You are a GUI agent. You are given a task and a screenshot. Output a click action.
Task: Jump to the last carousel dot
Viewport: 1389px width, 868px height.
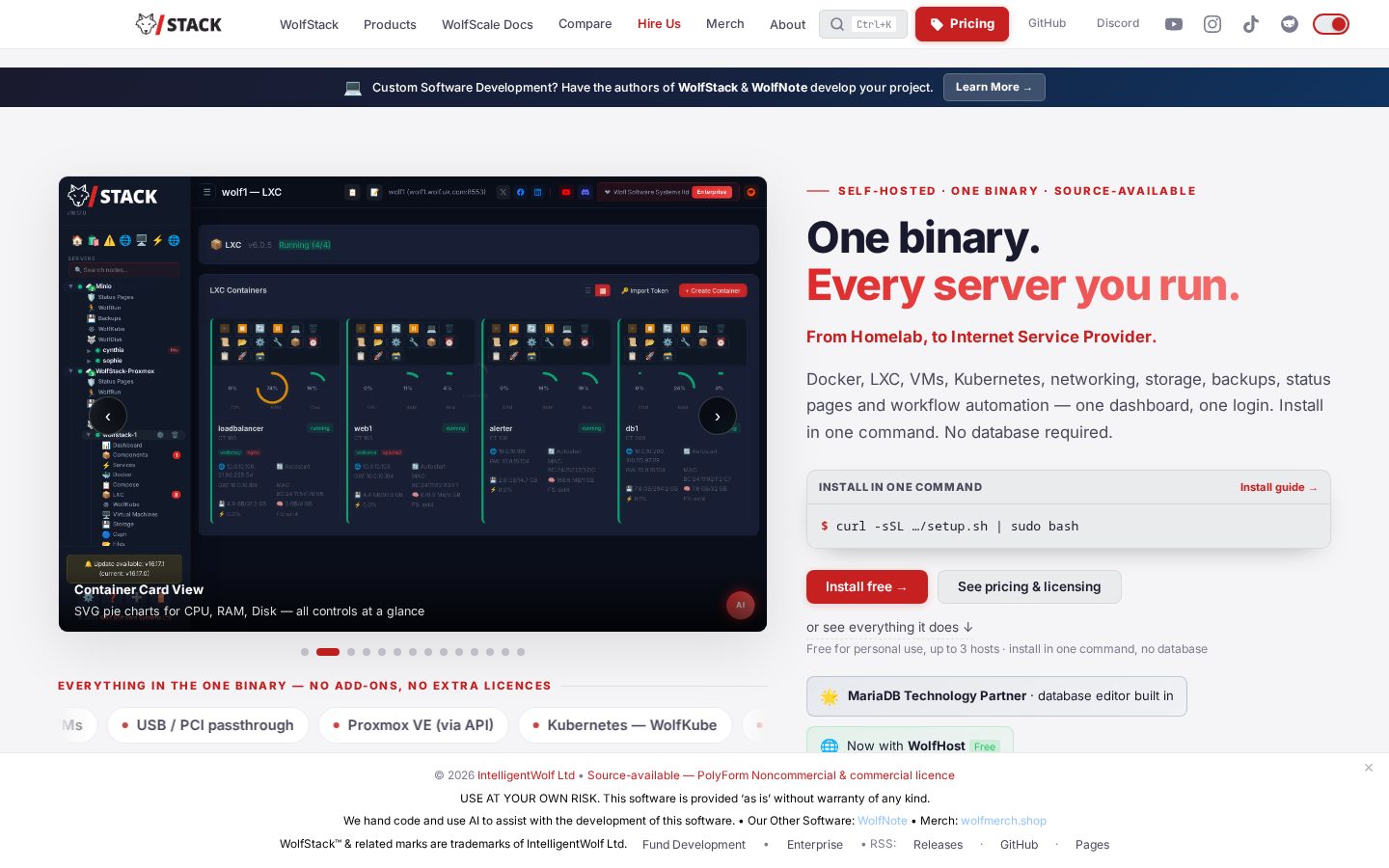(521, 652)
